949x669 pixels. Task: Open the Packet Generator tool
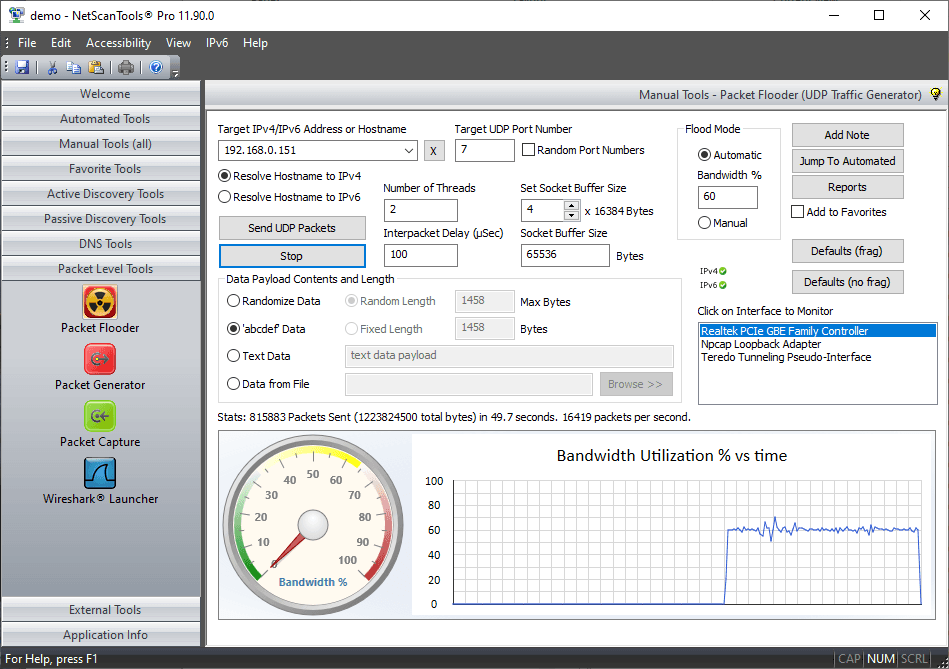coord(100,360)
